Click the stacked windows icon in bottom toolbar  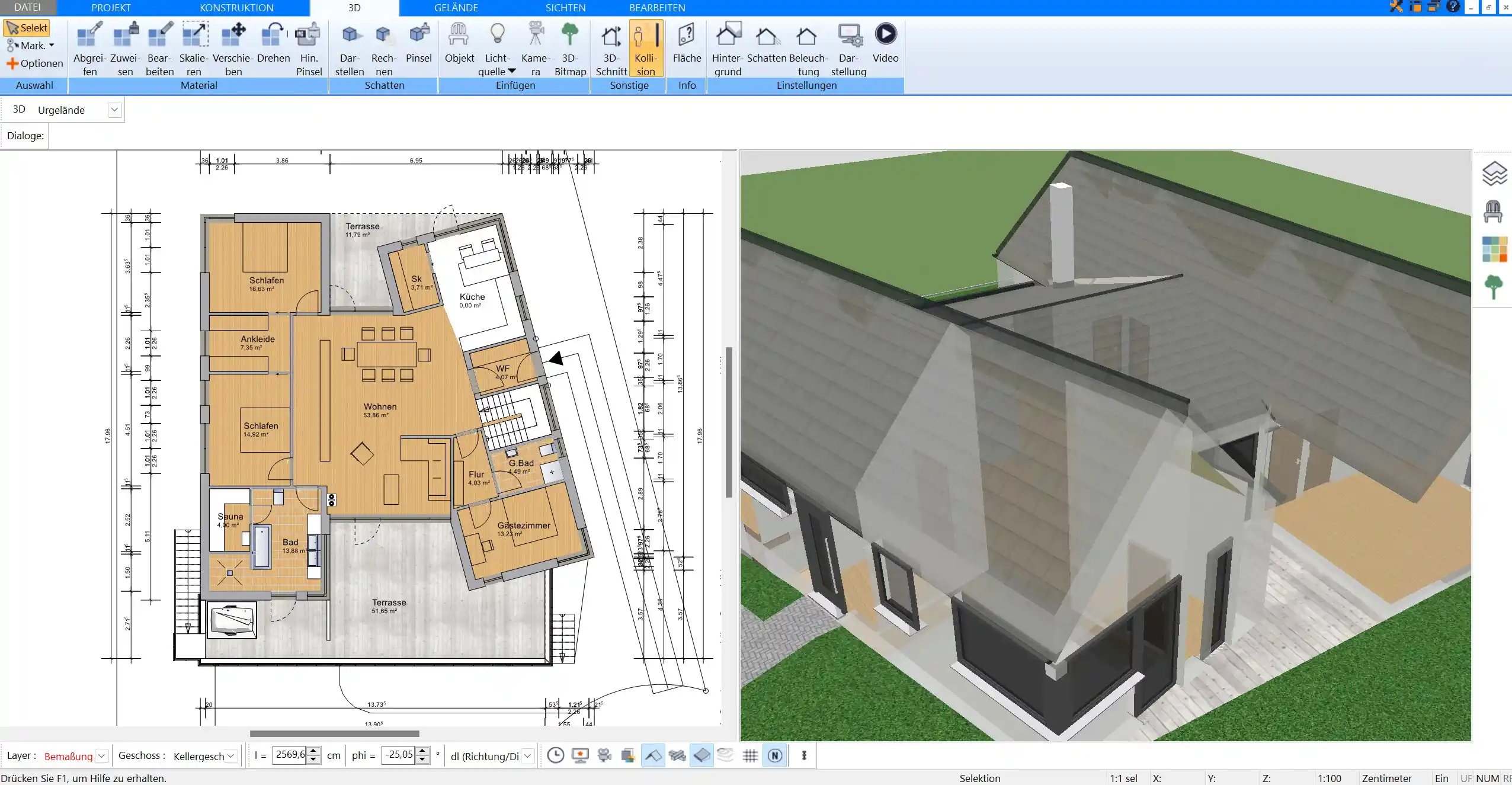click(x=628, y=755)
